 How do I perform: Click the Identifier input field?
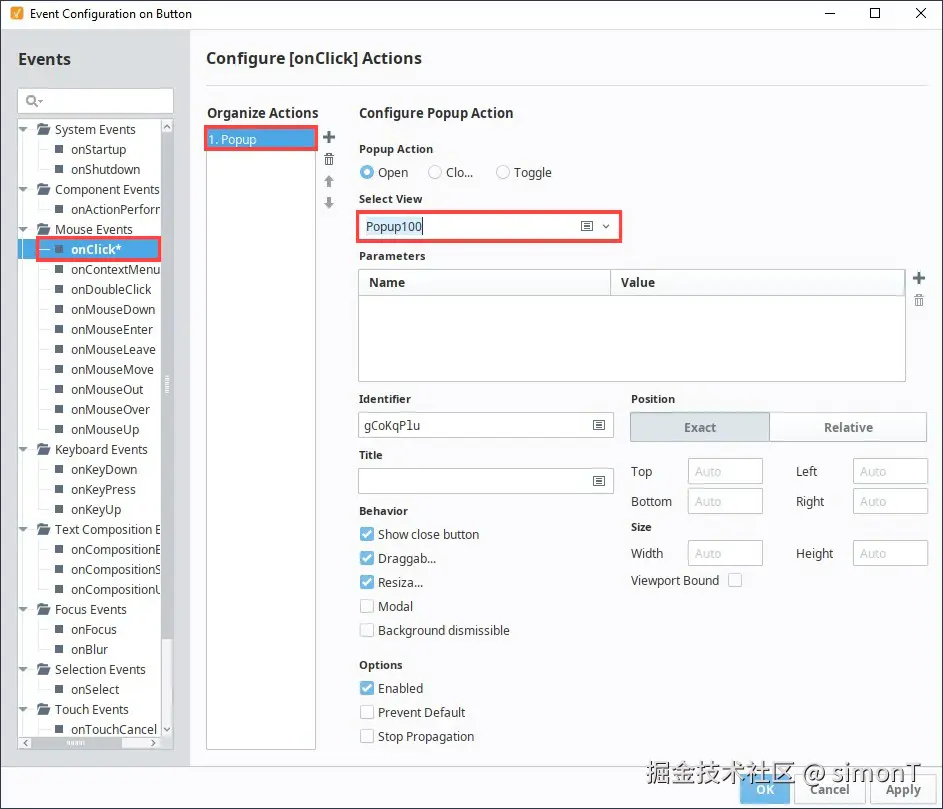click(486, 425)
